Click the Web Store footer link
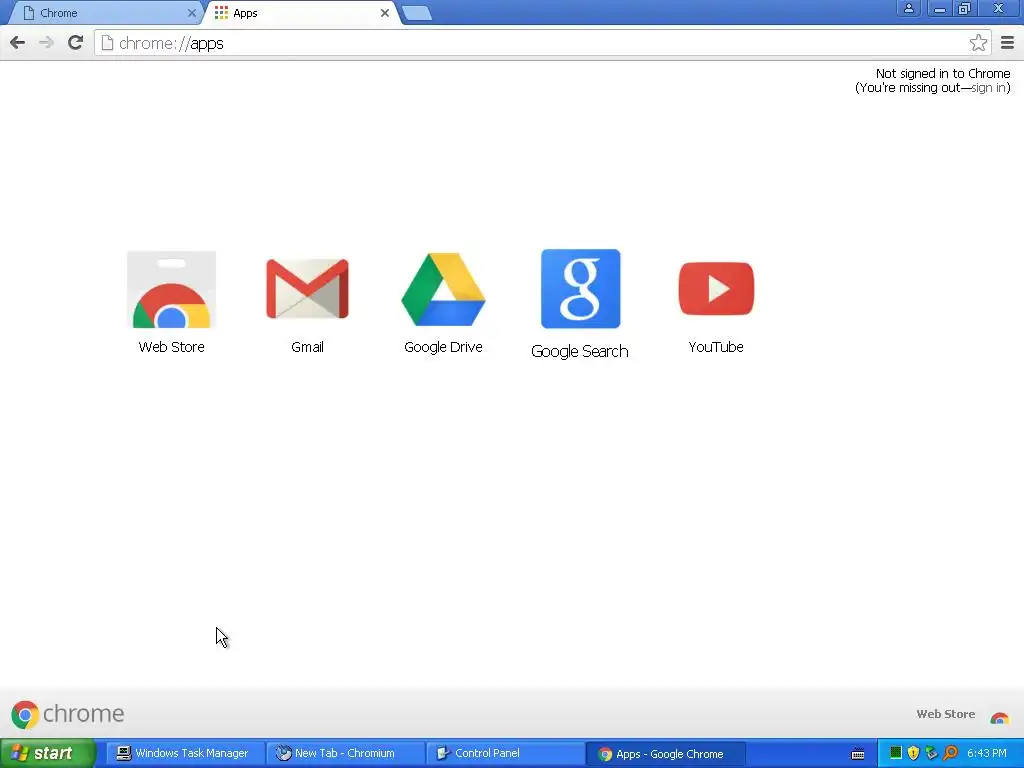 point(946,714)
